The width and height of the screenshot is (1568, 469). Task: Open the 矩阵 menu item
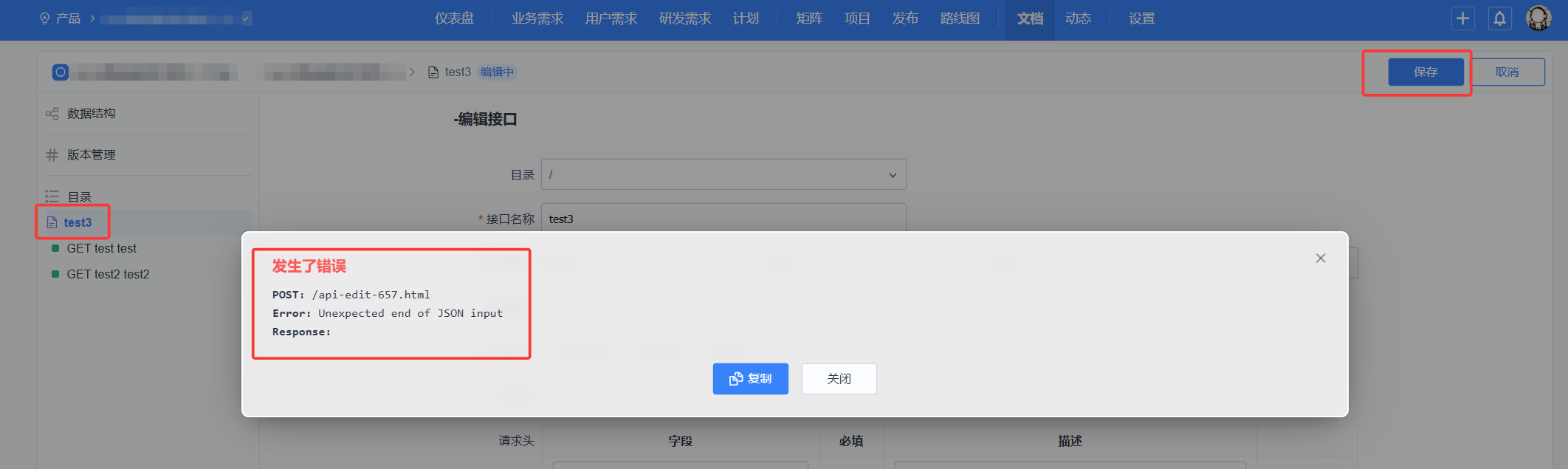[x=809, y=18]
